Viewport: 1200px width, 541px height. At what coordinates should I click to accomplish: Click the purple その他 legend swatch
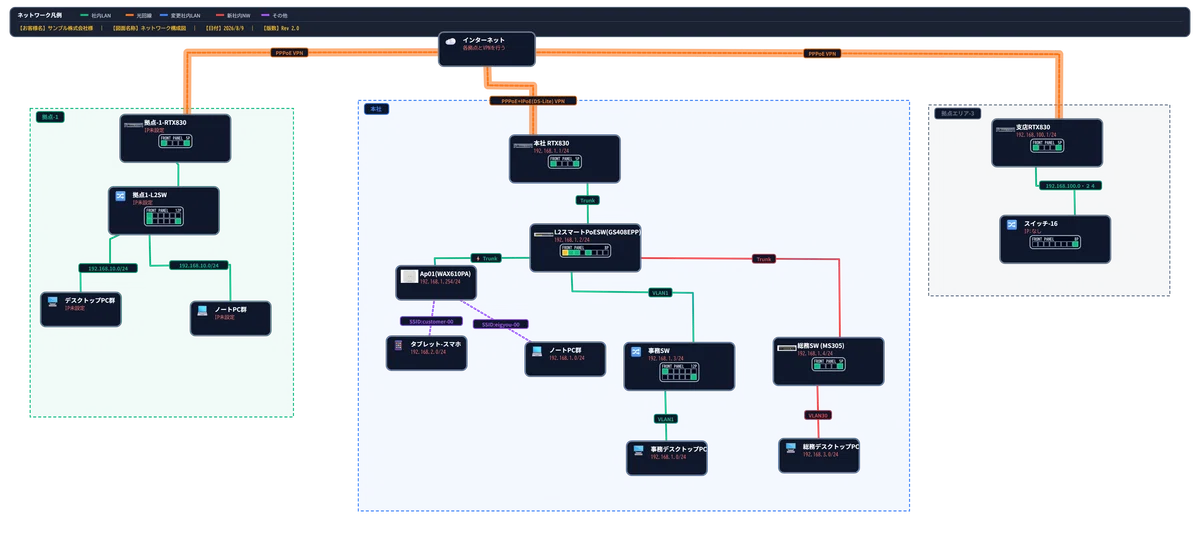[265, 16]
